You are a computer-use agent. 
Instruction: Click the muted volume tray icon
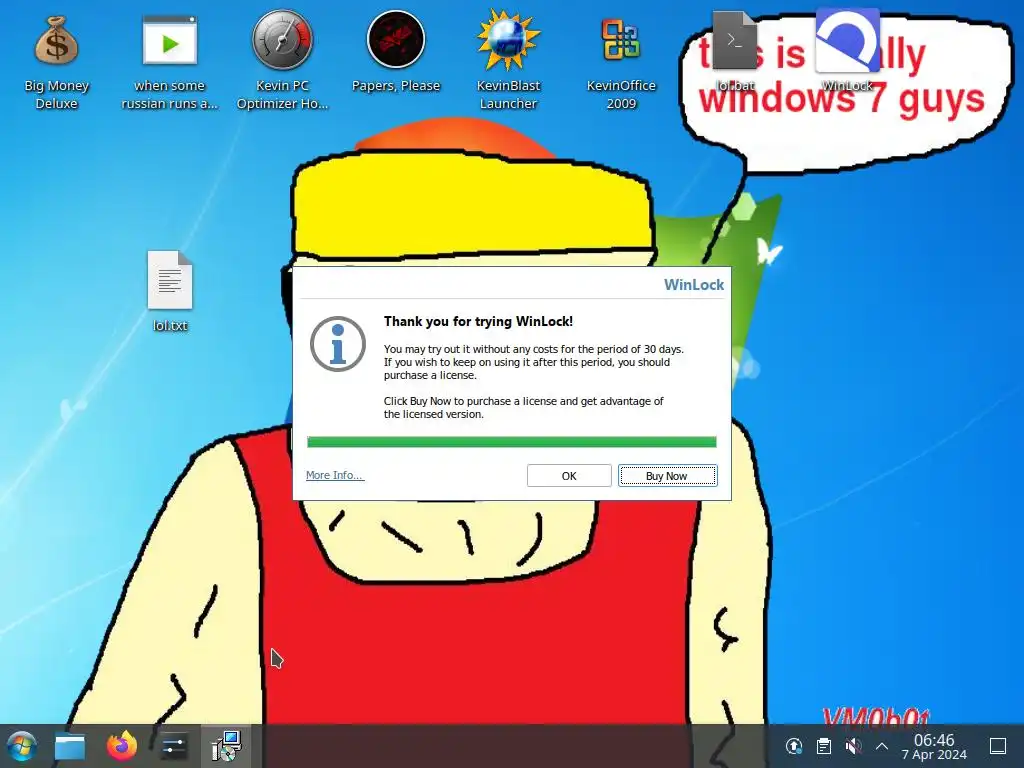coord(853,746)
